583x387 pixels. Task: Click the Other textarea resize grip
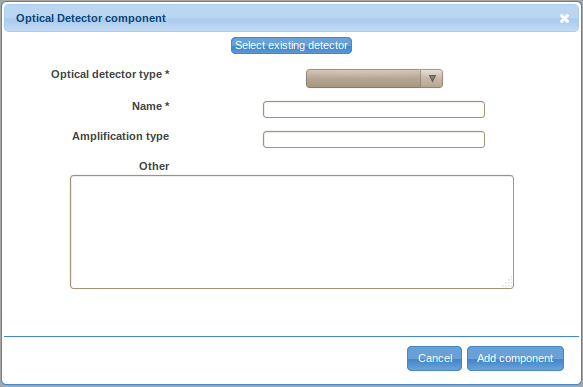[508, 282]
